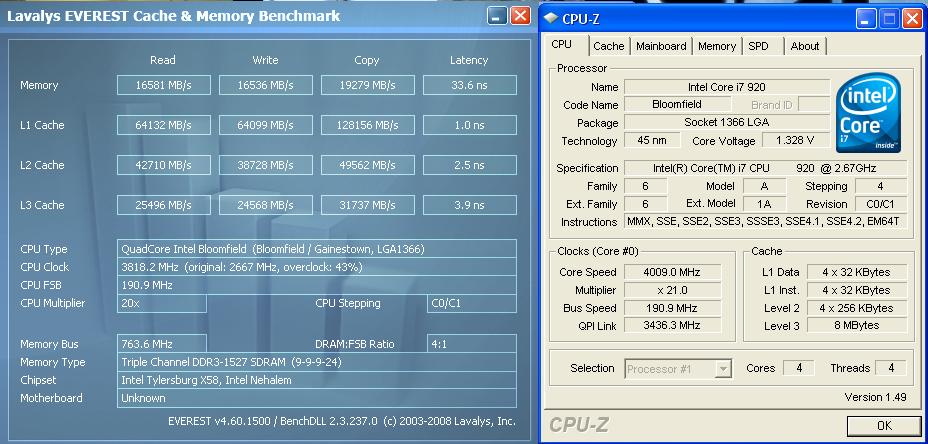Click L1 Cache latency 1.0 ns
This screenshot has width=928, height=444.
click(470, 125)
